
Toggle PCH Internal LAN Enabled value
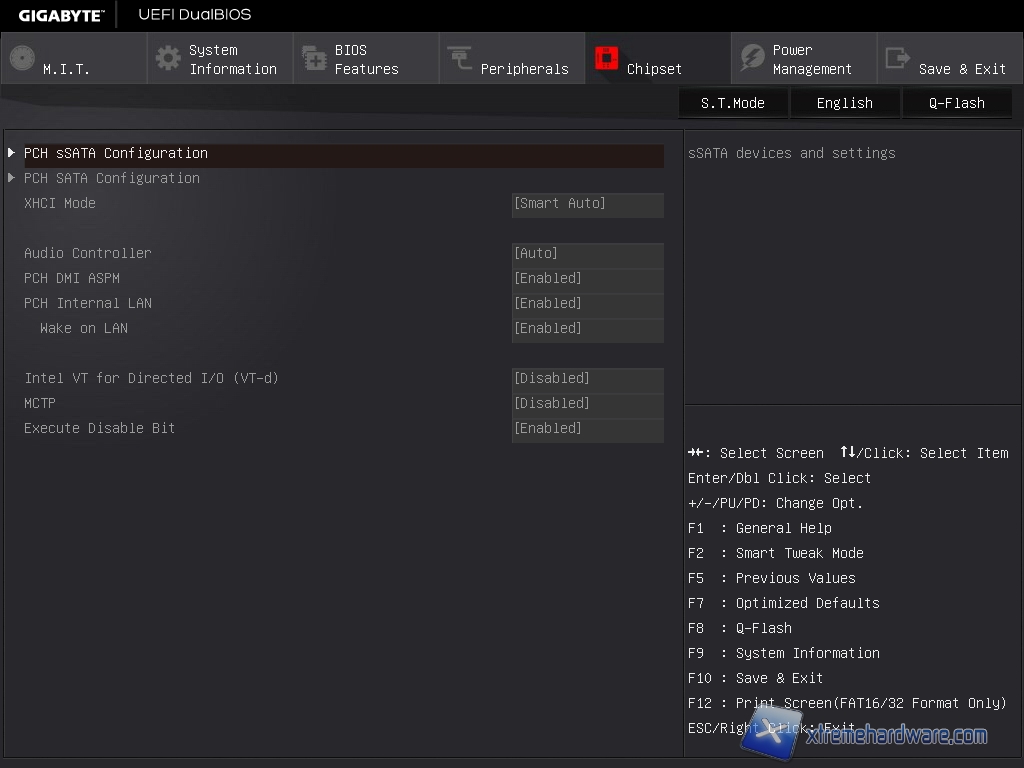point(587,304)
